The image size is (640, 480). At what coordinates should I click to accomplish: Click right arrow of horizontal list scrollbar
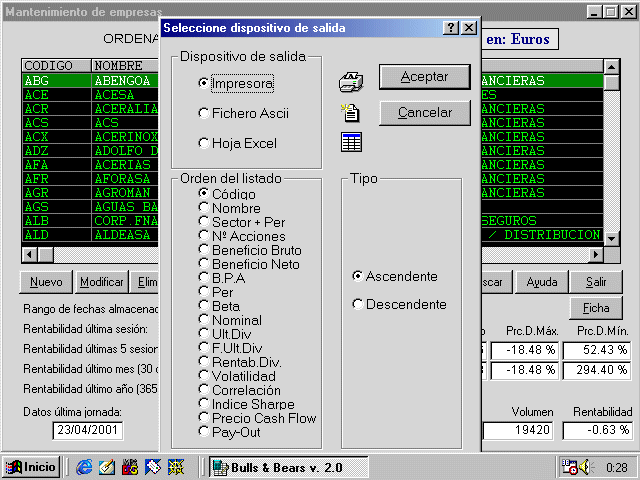[x=596, y=255]
